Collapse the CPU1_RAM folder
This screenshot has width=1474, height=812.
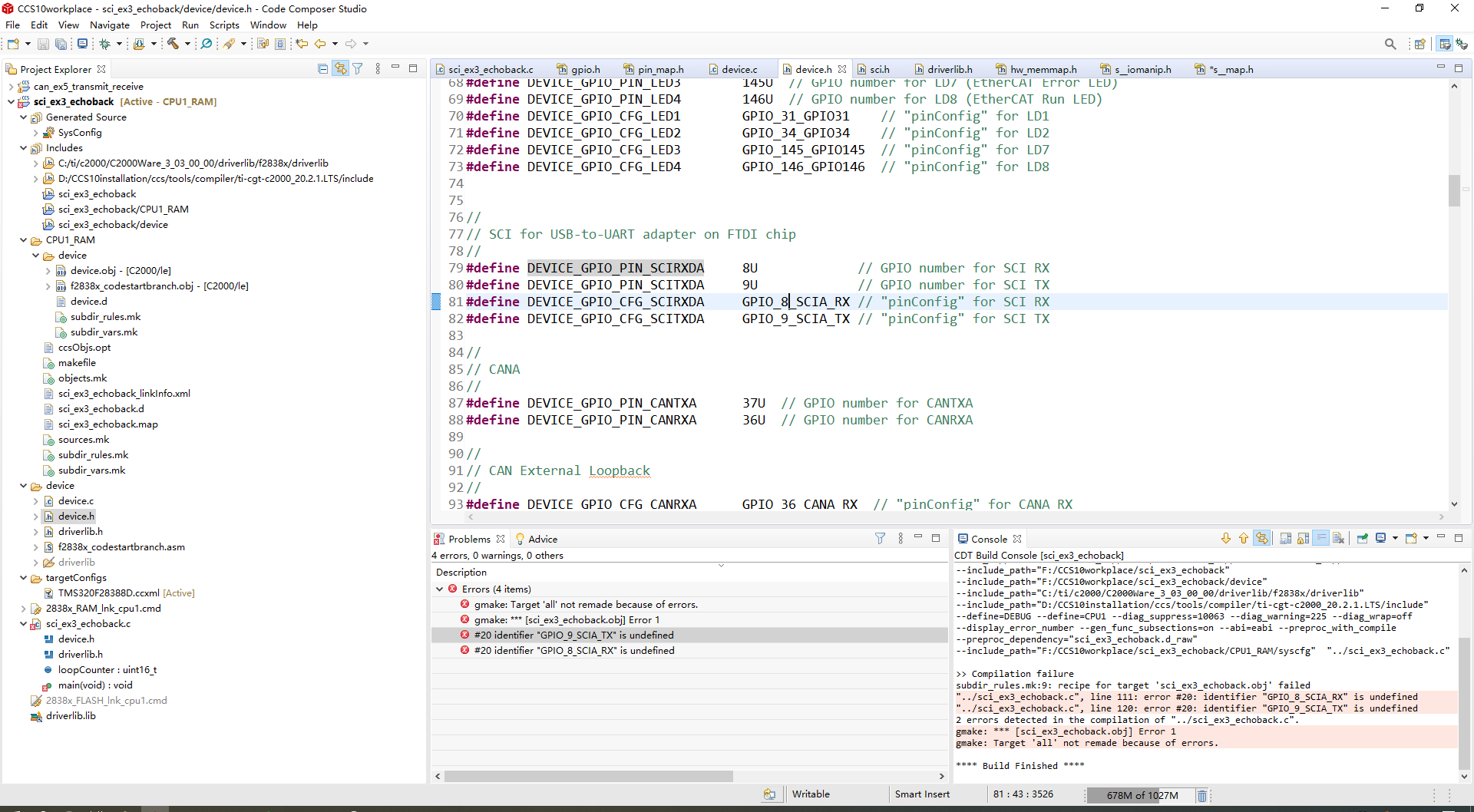[x=23, y=240]
